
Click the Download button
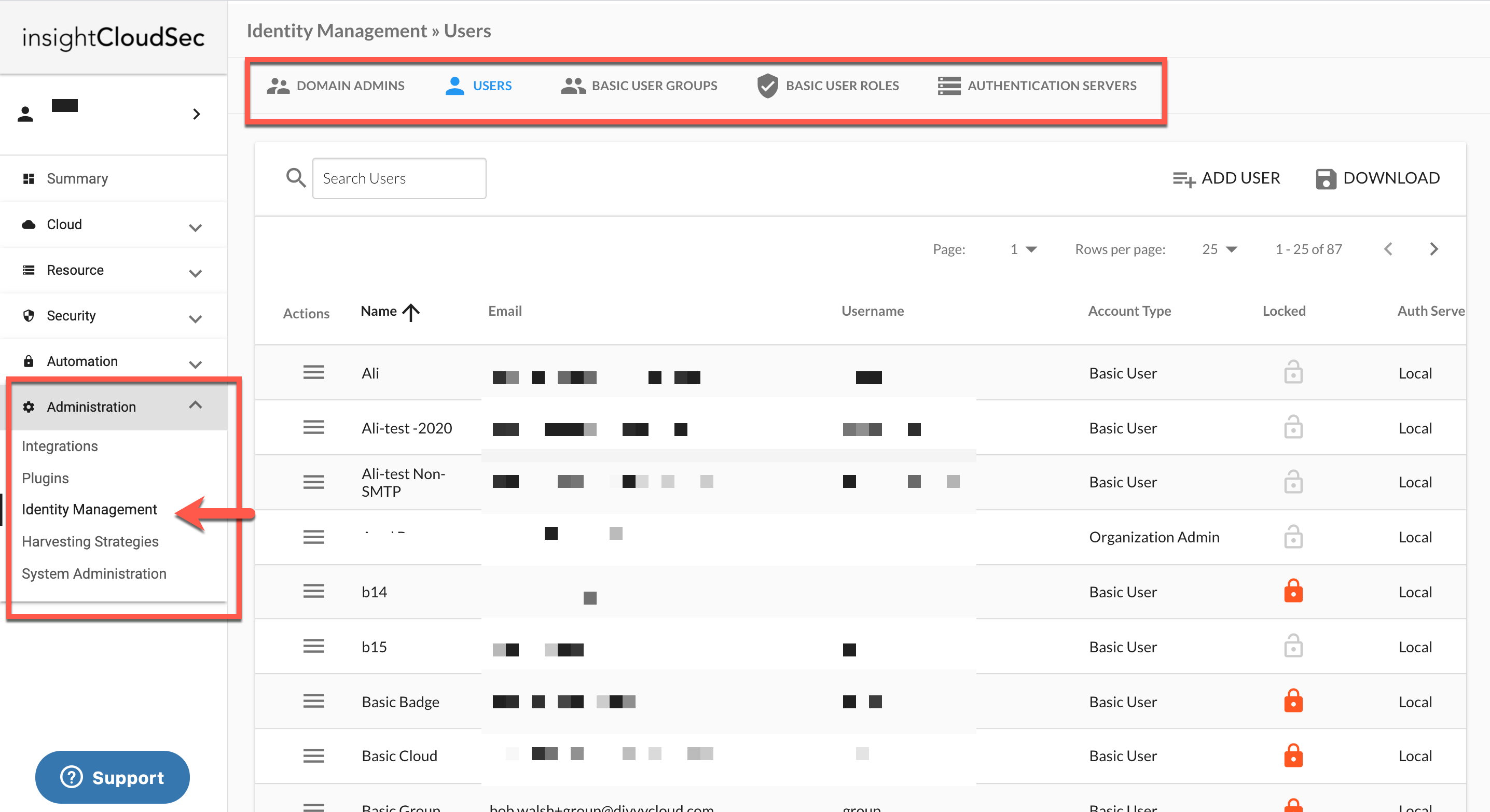click(1377, 178)
